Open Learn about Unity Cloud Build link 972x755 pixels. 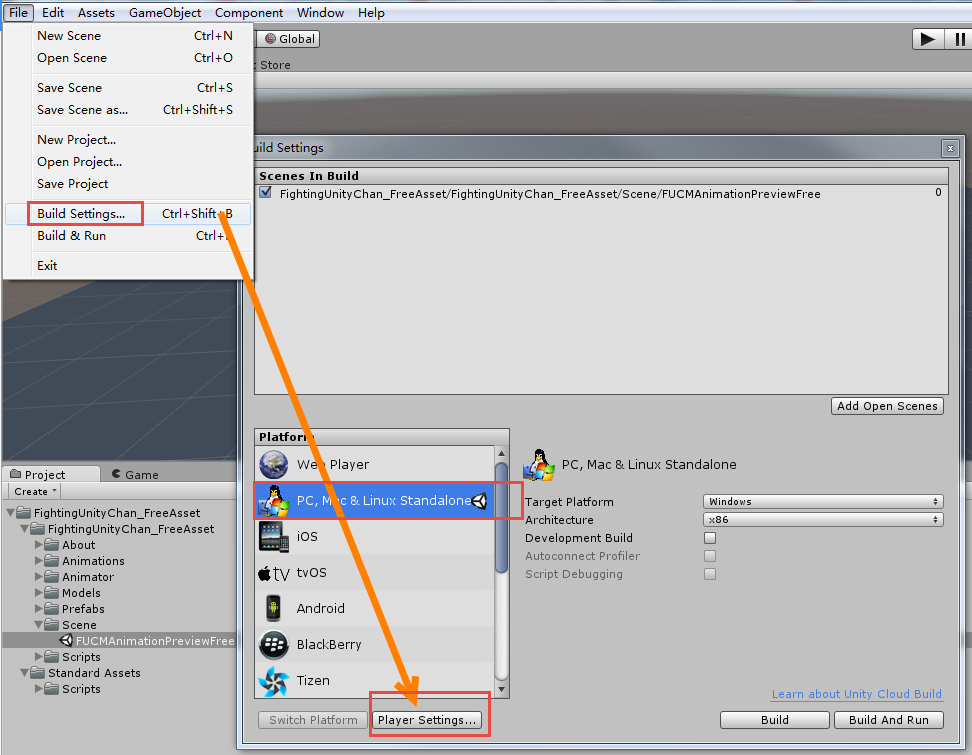pos(857,694)
